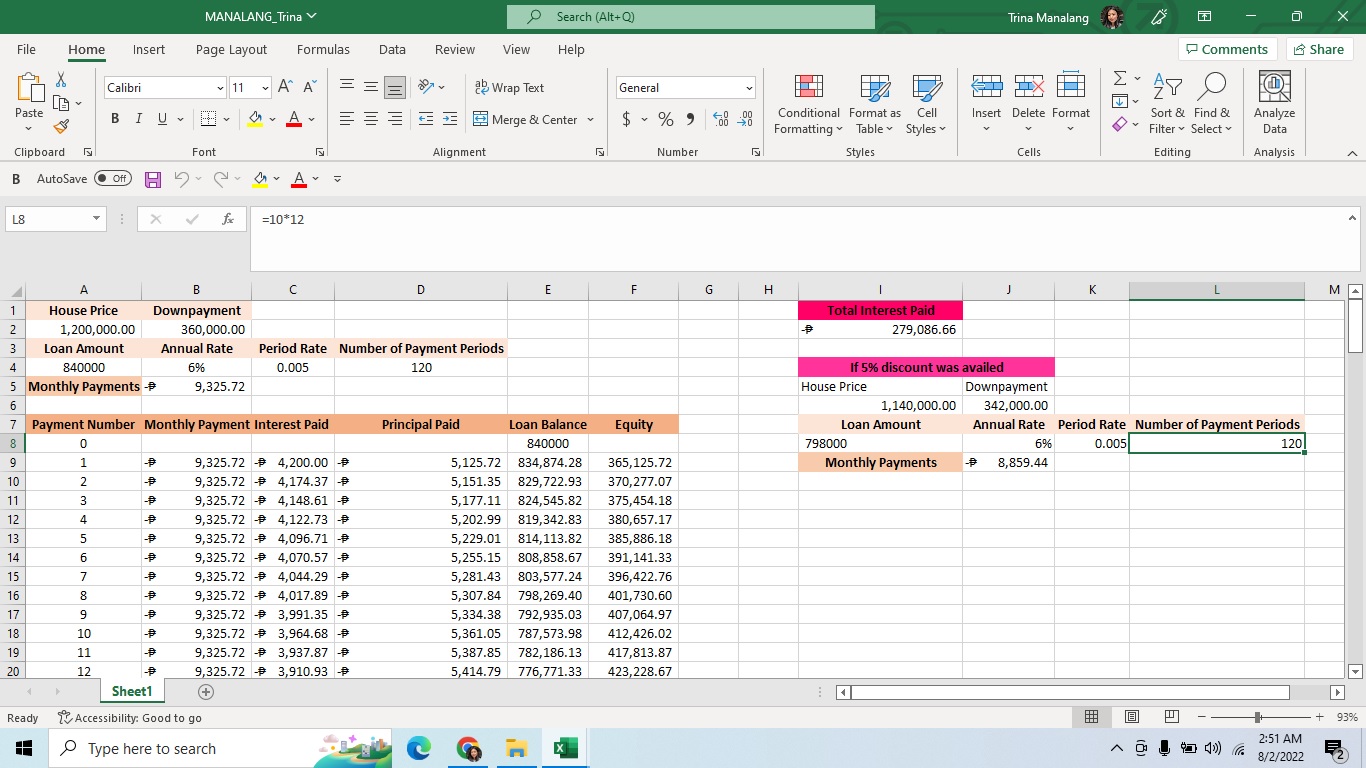Click the Format Painter icon
Viewport: 1366px width, 768px height.
tap(61, 127)
